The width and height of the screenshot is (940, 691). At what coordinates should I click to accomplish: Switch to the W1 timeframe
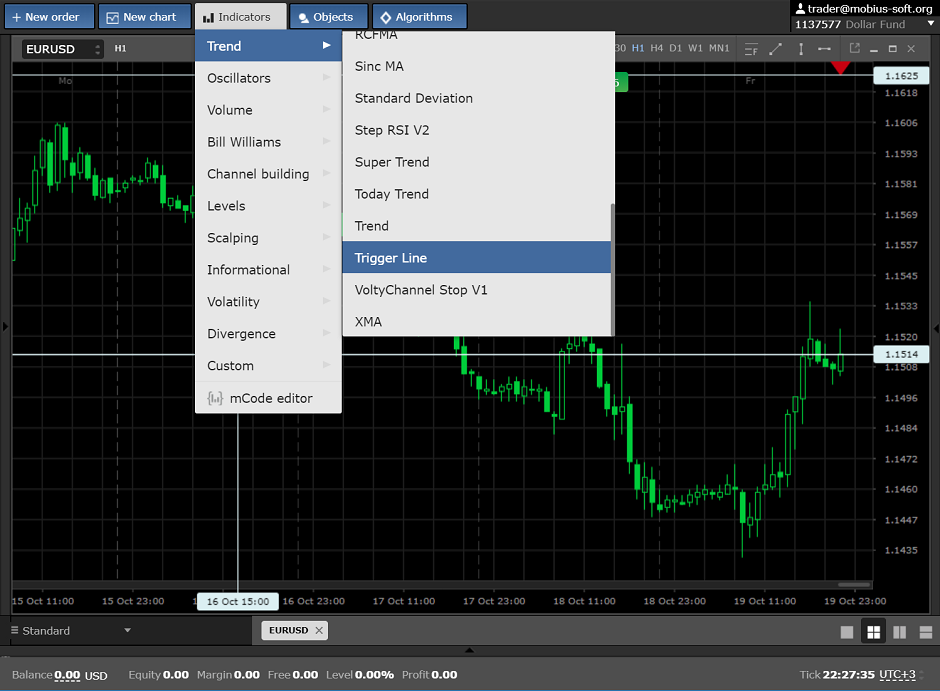click(x=695, y=48)
